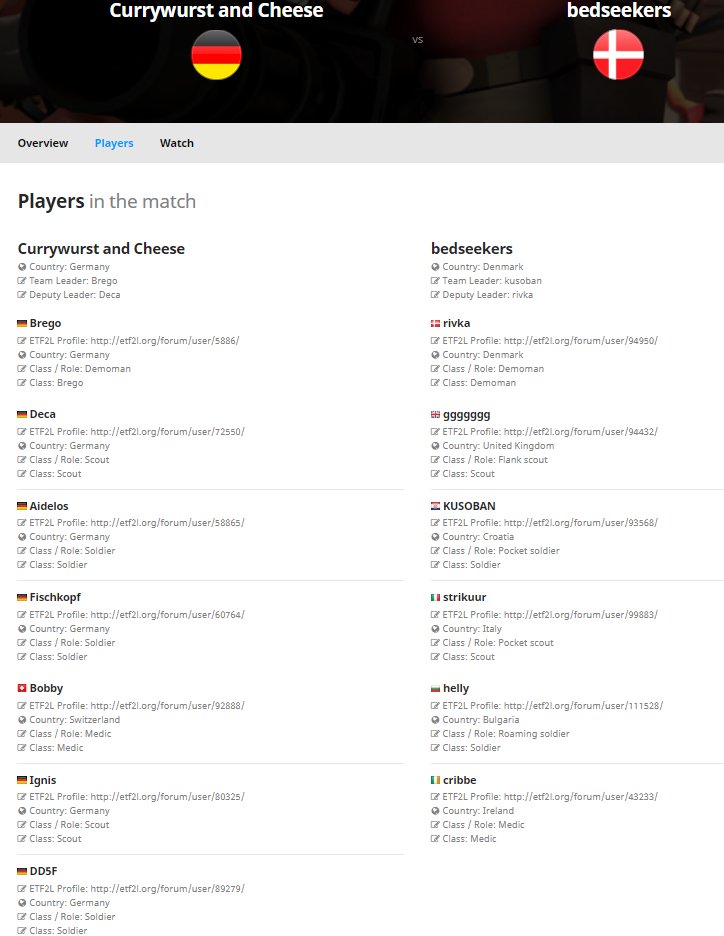Open cribbe's ETF2L profile link

(x=581, y=797)
